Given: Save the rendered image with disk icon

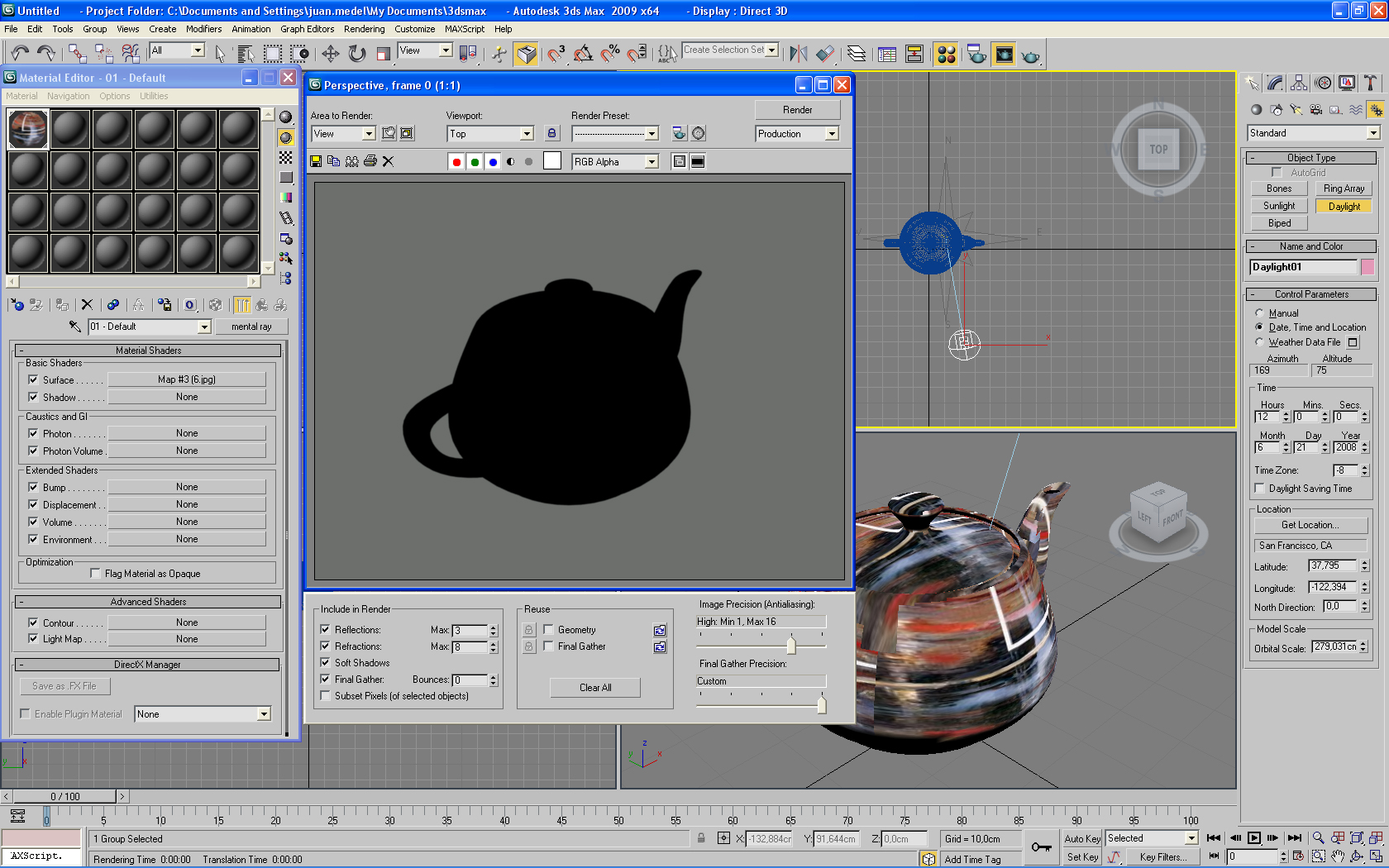Looking at the screenshot, I should [316, 161].
